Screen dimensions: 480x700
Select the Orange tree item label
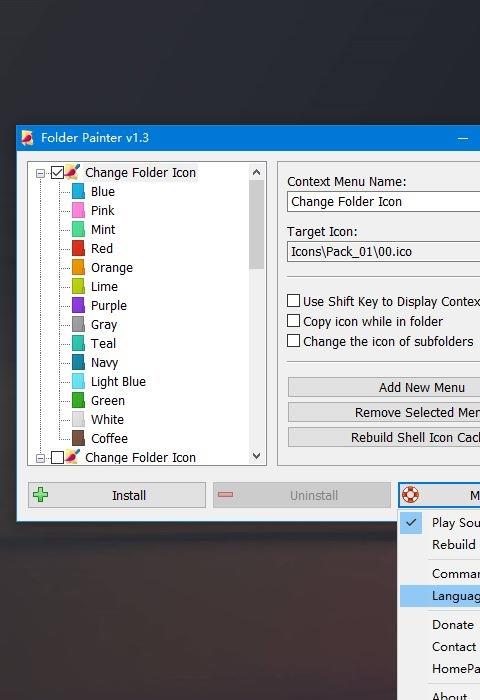tap(112, 267)
